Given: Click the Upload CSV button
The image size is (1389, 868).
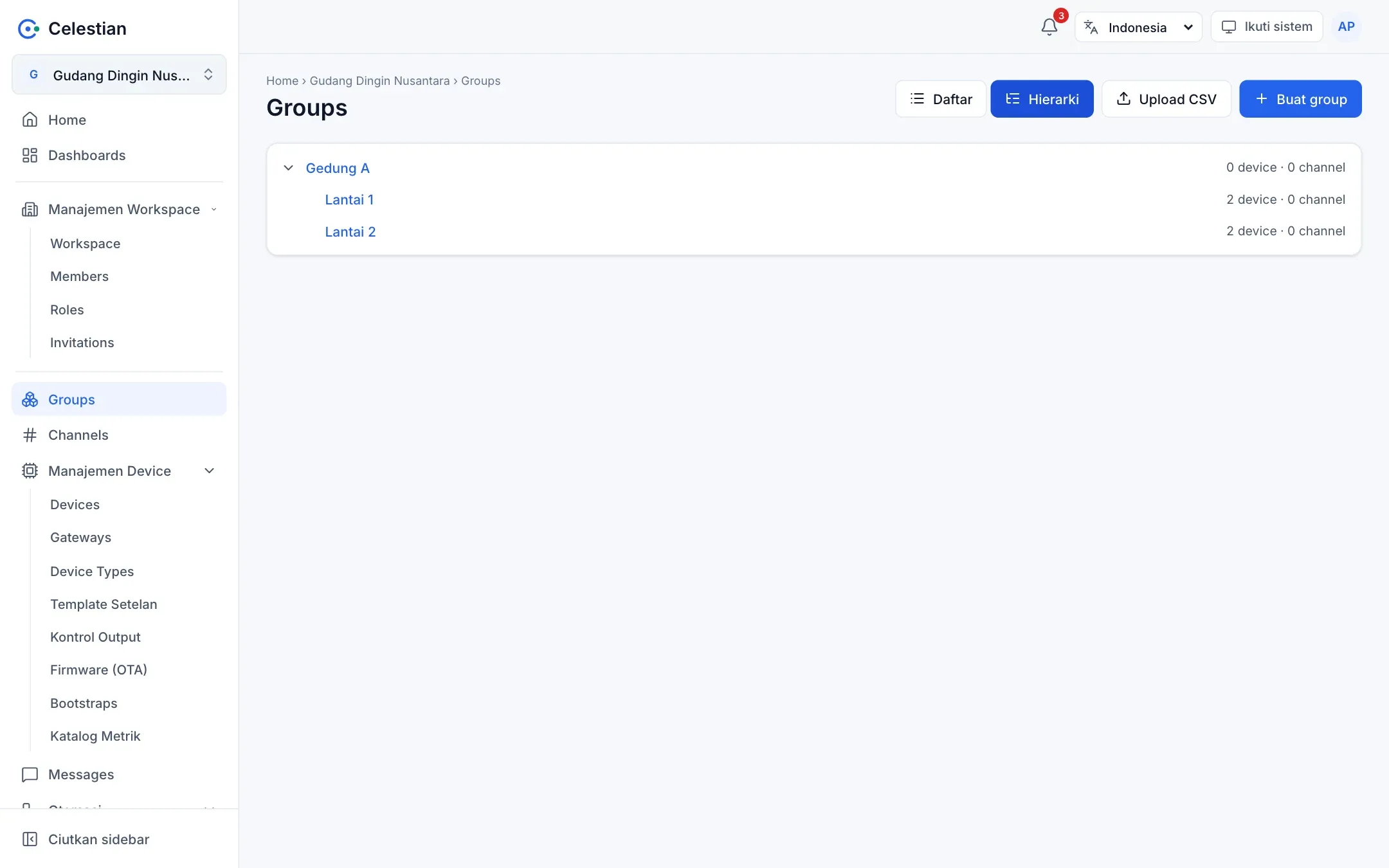Looking at the screenshot, I should [1167, 99].
